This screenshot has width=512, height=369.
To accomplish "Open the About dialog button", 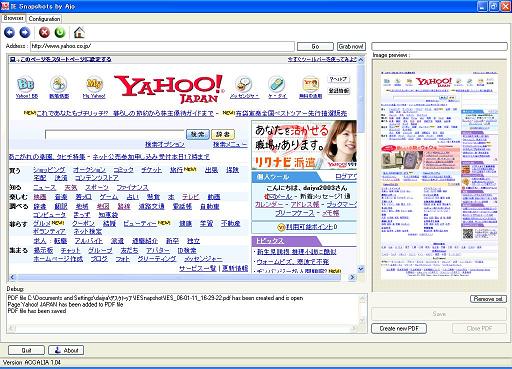I will pos(66,350).
